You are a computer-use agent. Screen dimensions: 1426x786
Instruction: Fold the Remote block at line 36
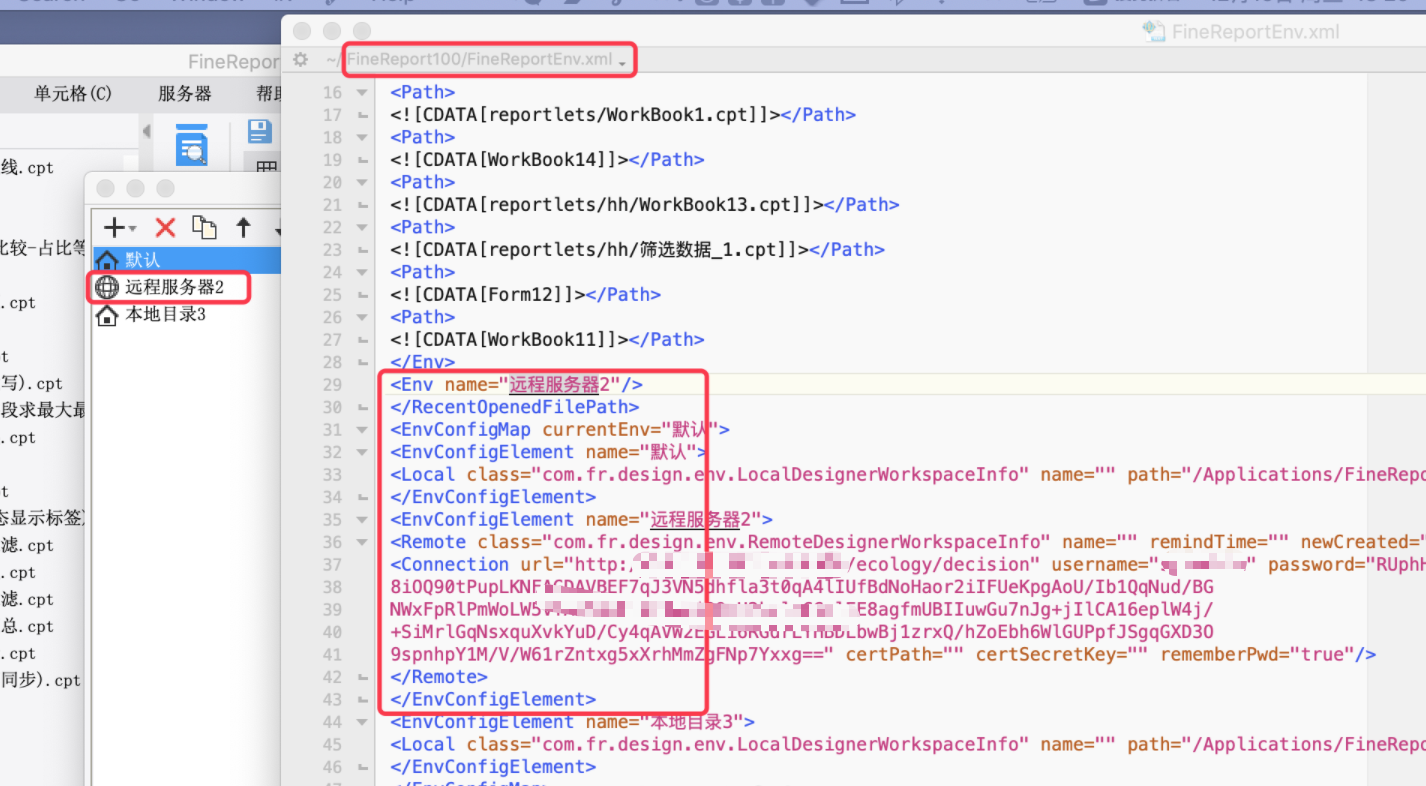coord(361,542)
